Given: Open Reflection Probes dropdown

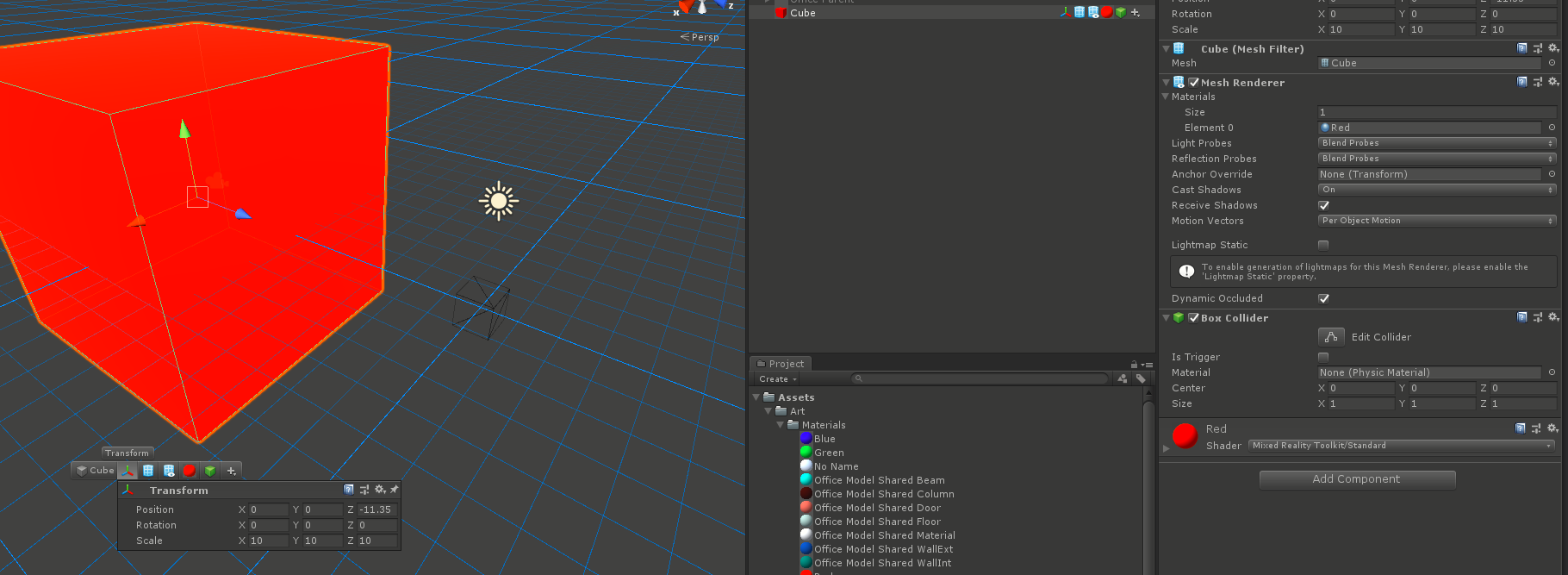Looking at the screenshot, I should [1437, 159].
